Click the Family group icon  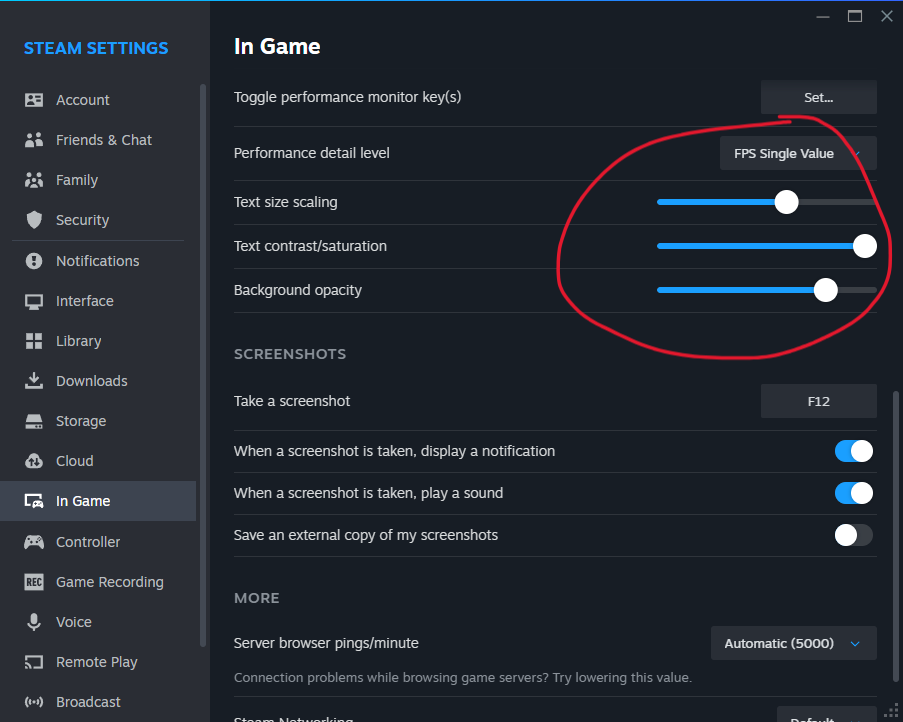pos(34,180)
